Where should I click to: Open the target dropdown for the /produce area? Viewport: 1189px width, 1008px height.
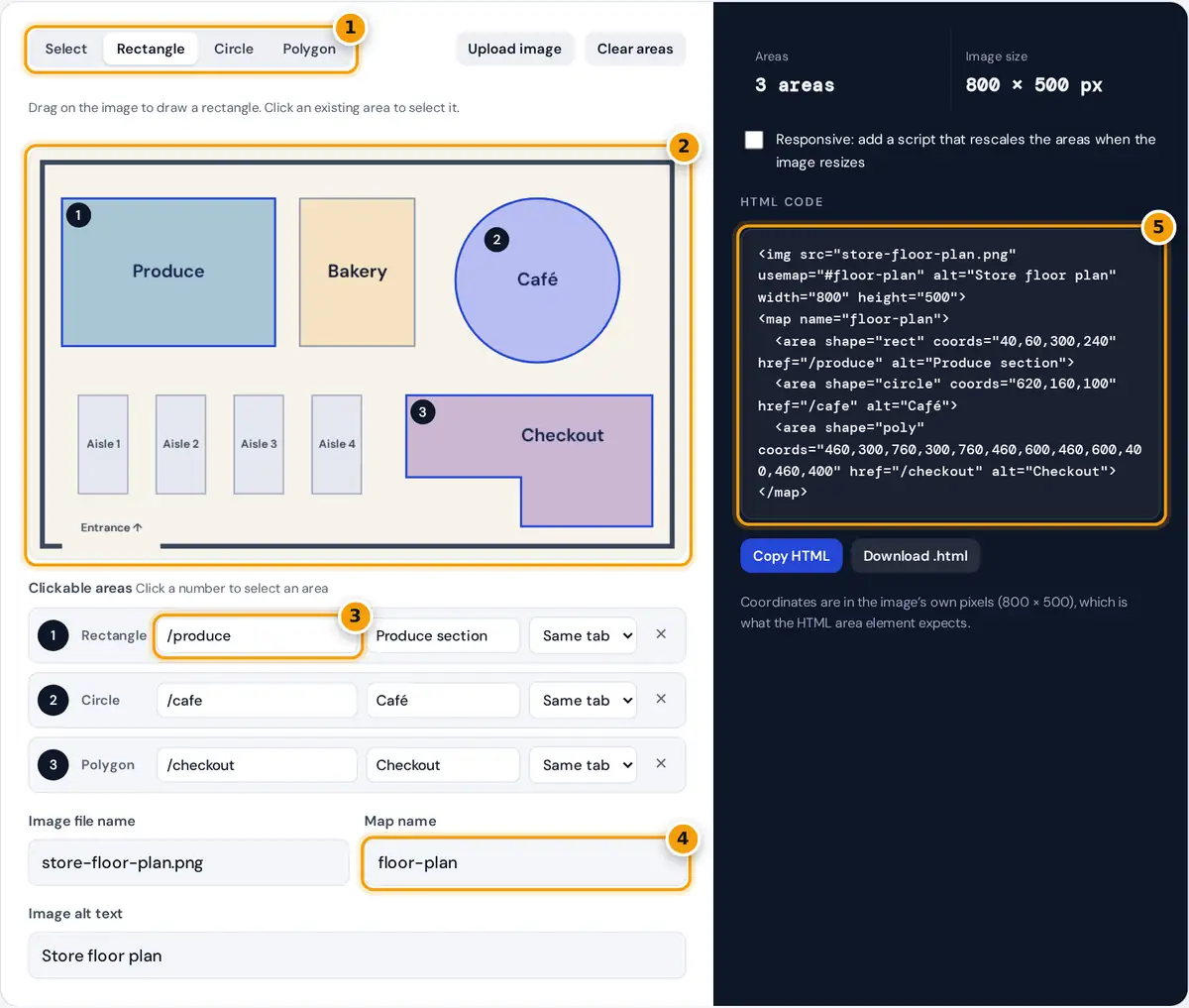[x=583, y=635]
